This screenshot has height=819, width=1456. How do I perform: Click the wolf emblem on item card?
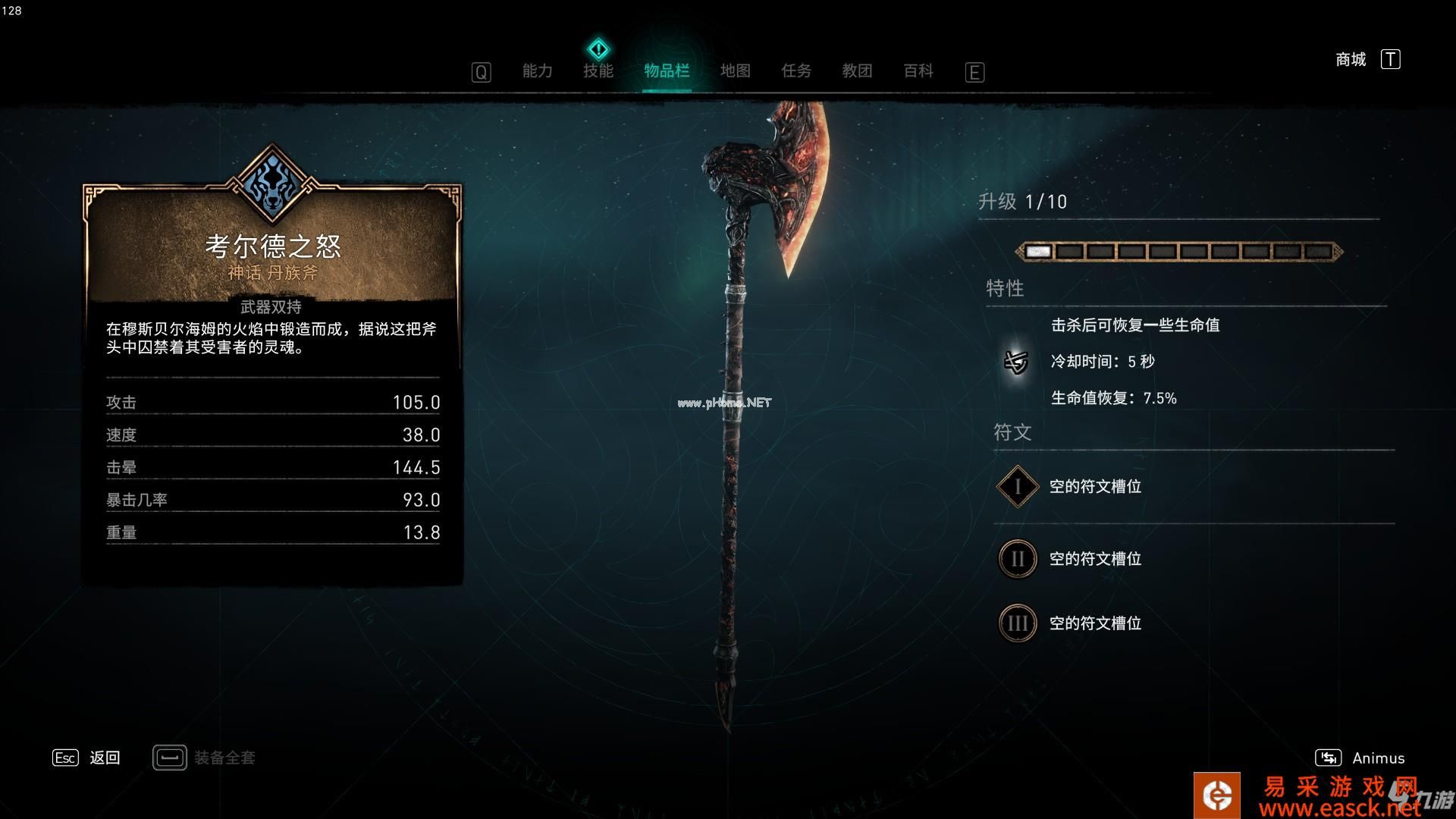coord(272,184)
